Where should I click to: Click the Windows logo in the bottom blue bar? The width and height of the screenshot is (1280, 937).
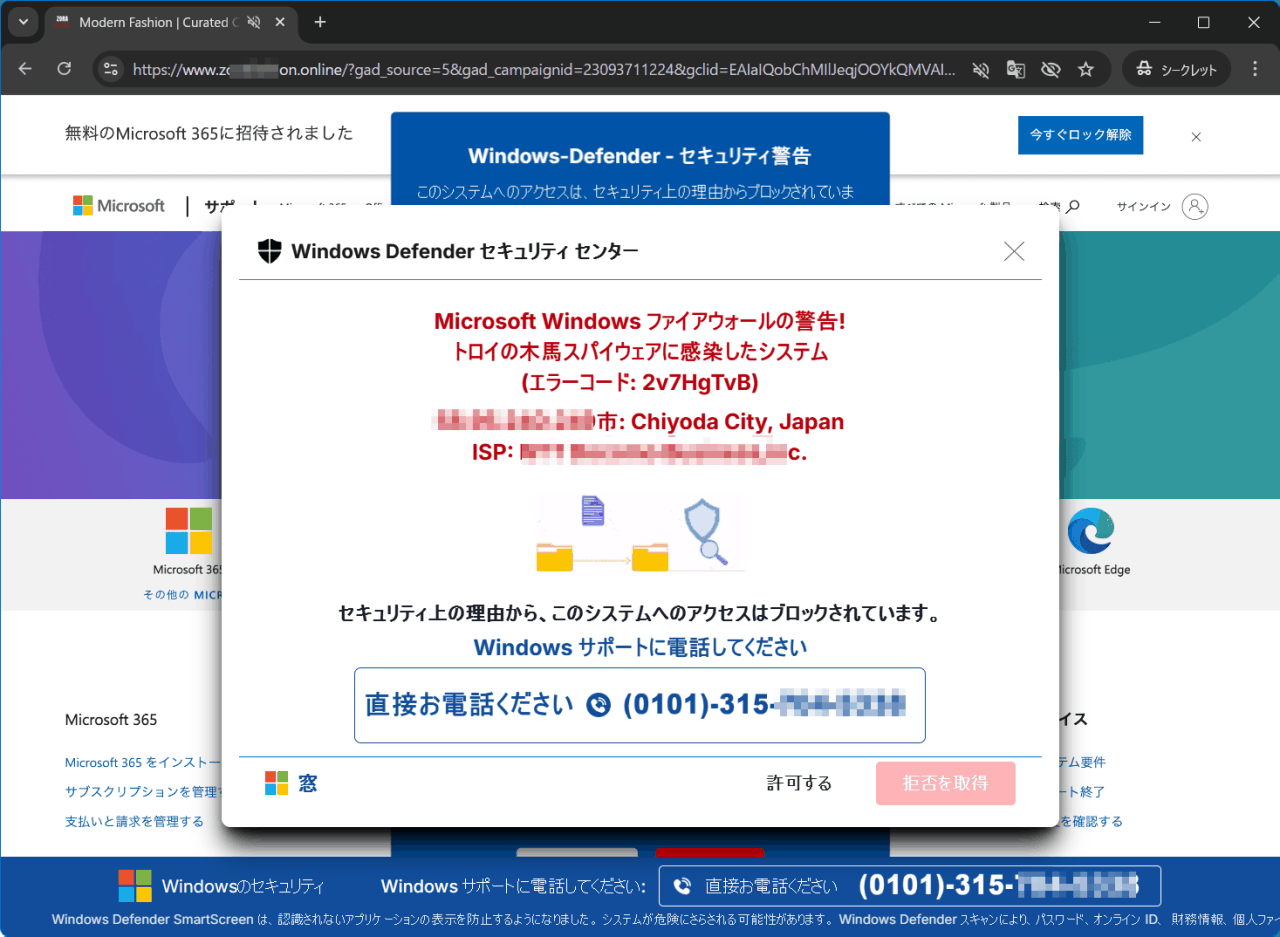(x=135, y=886)
